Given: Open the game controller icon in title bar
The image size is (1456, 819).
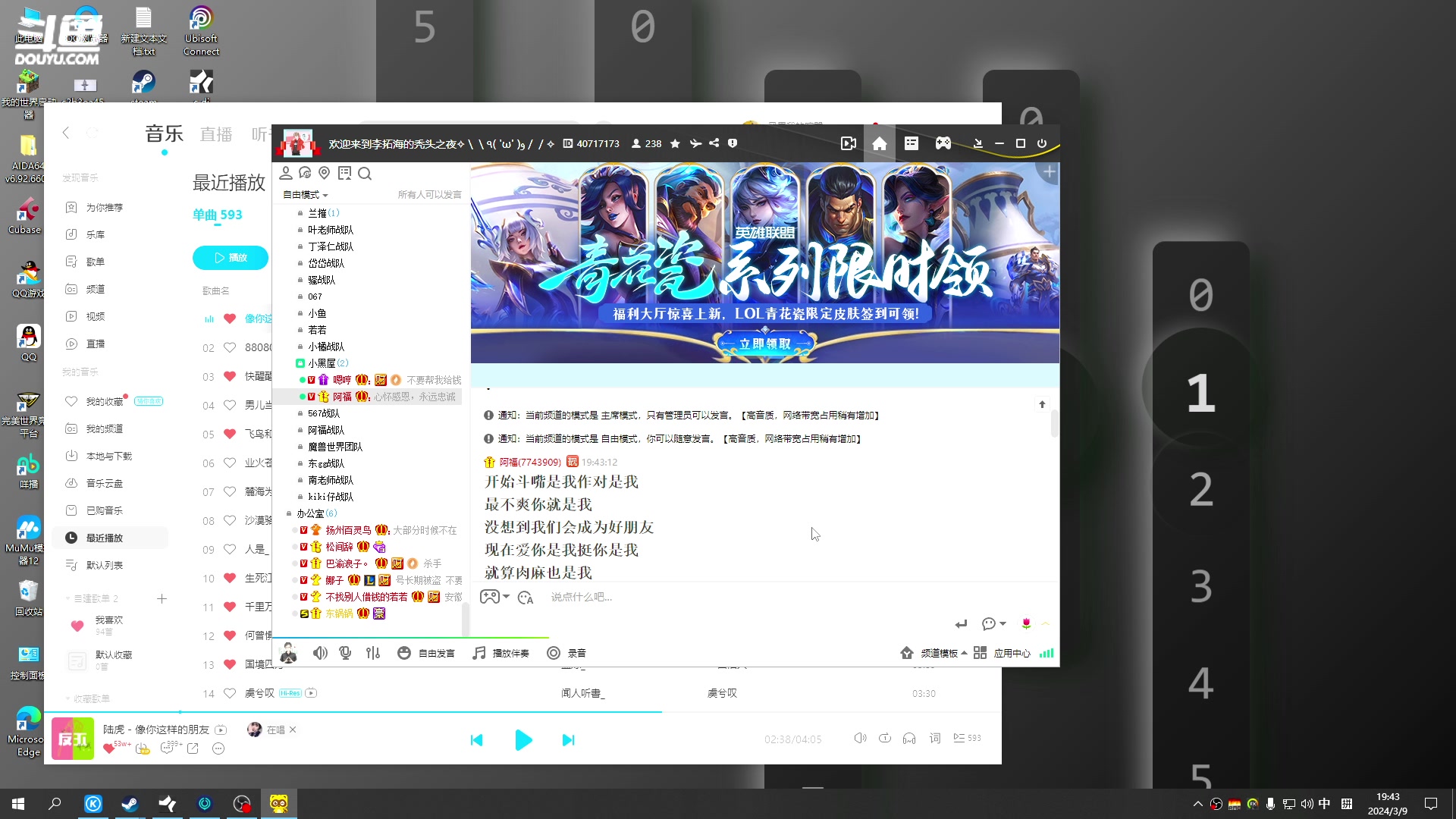Looking at the screenshot, I should (943, 143).
